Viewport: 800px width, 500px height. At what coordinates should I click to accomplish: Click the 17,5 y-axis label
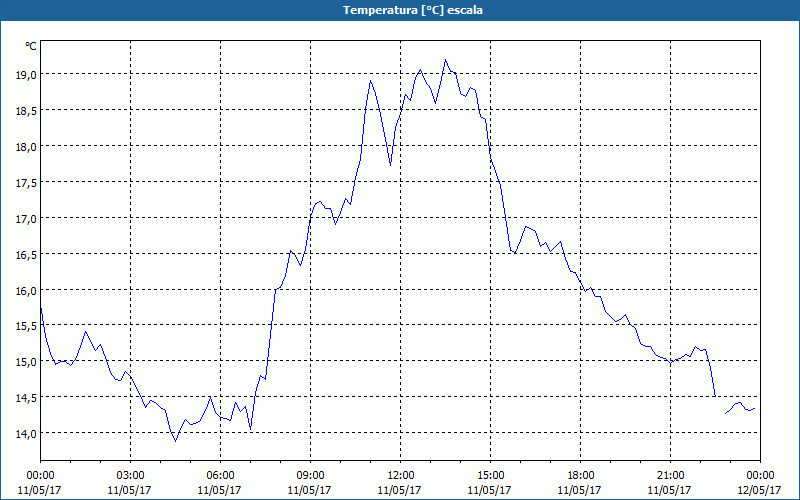(27, 183)
